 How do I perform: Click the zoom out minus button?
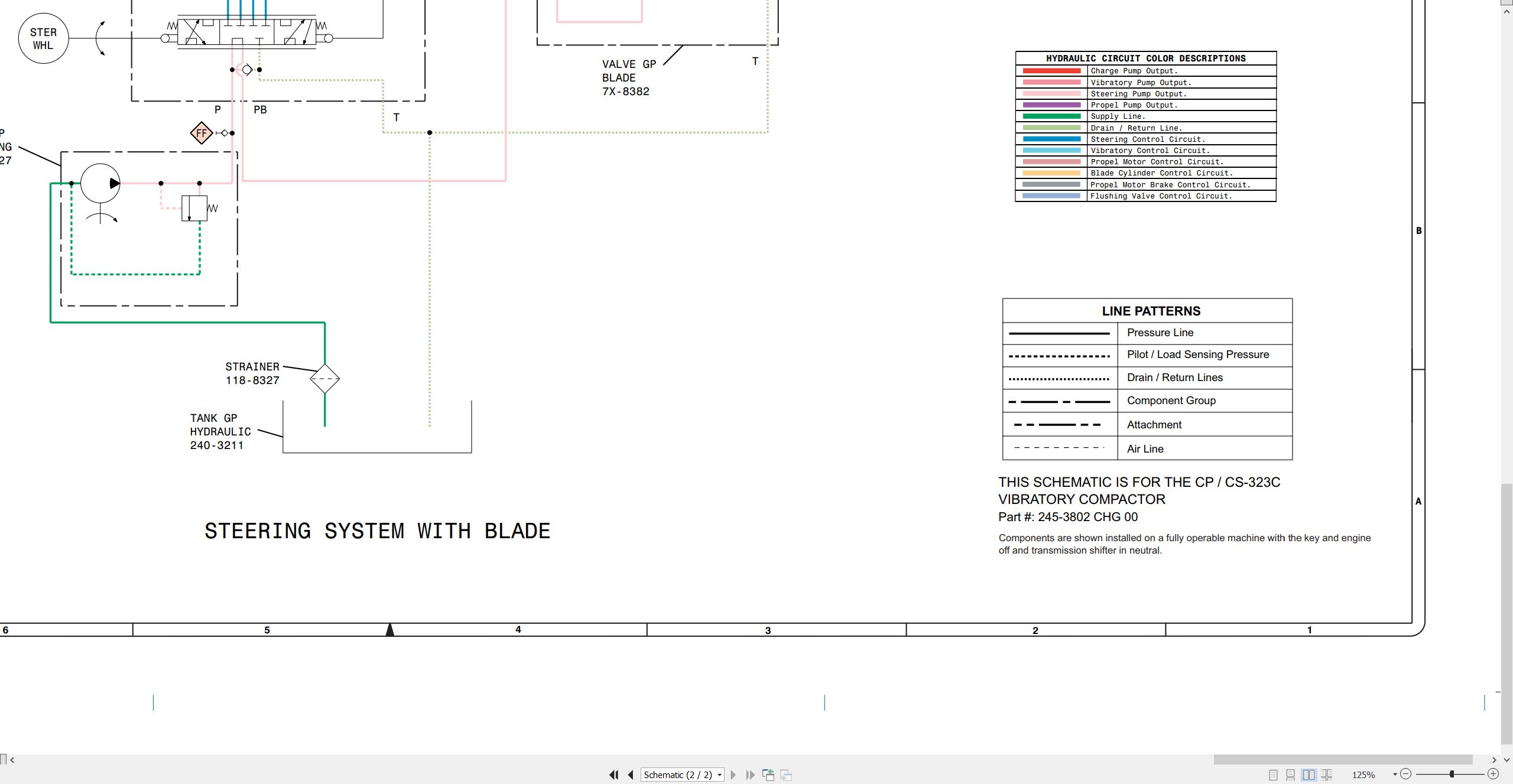(1406, 774)
